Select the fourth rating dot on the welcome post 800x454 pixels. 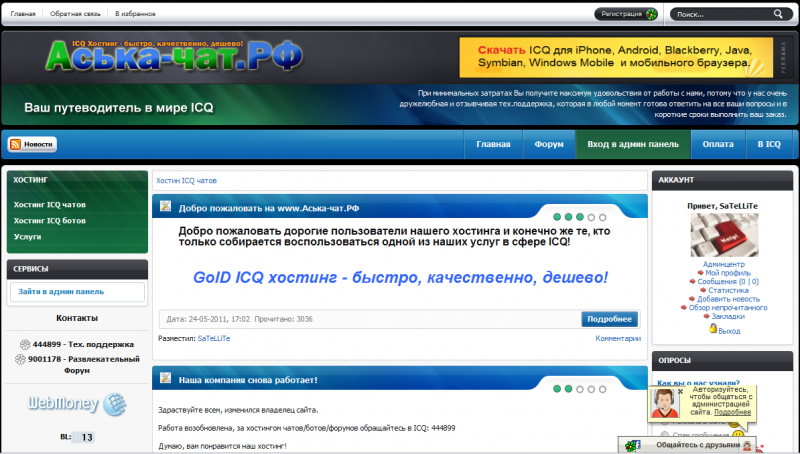click(x=591, y=217)
